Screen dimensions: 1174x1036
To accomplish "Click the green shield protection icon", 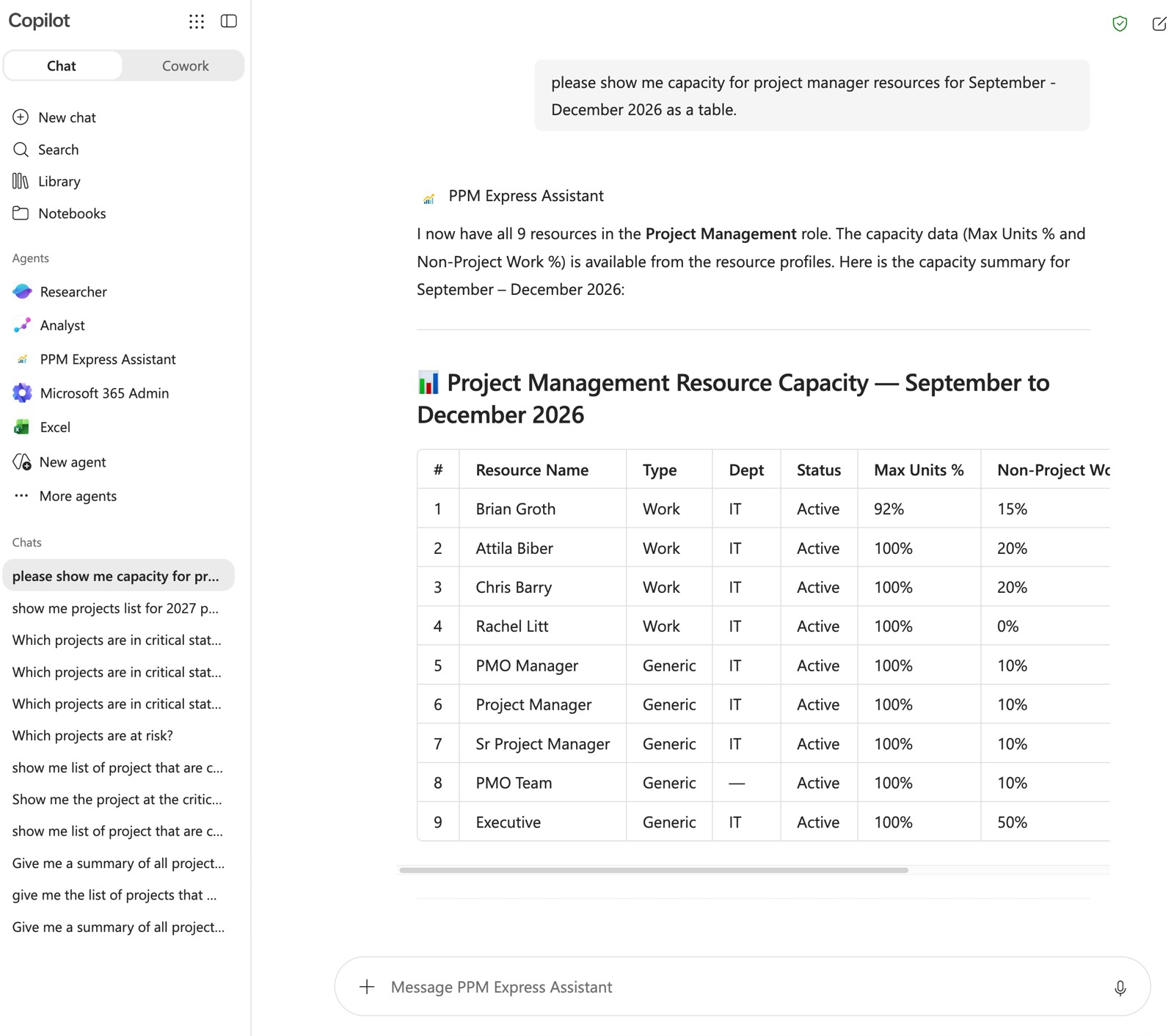I will click(1120, 24).
